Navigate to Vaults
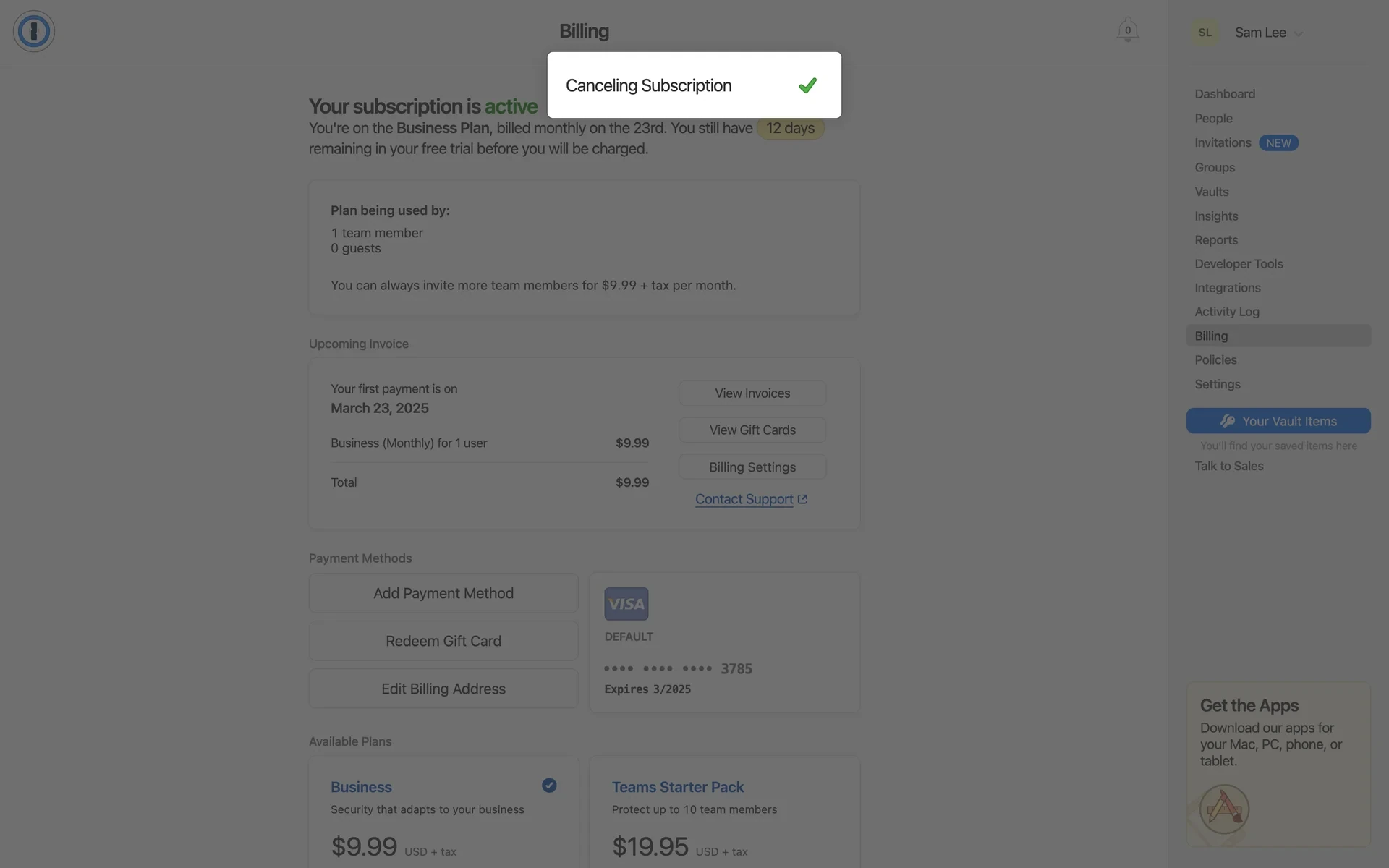1389x868 pixels. click(x=1212, y=192)
